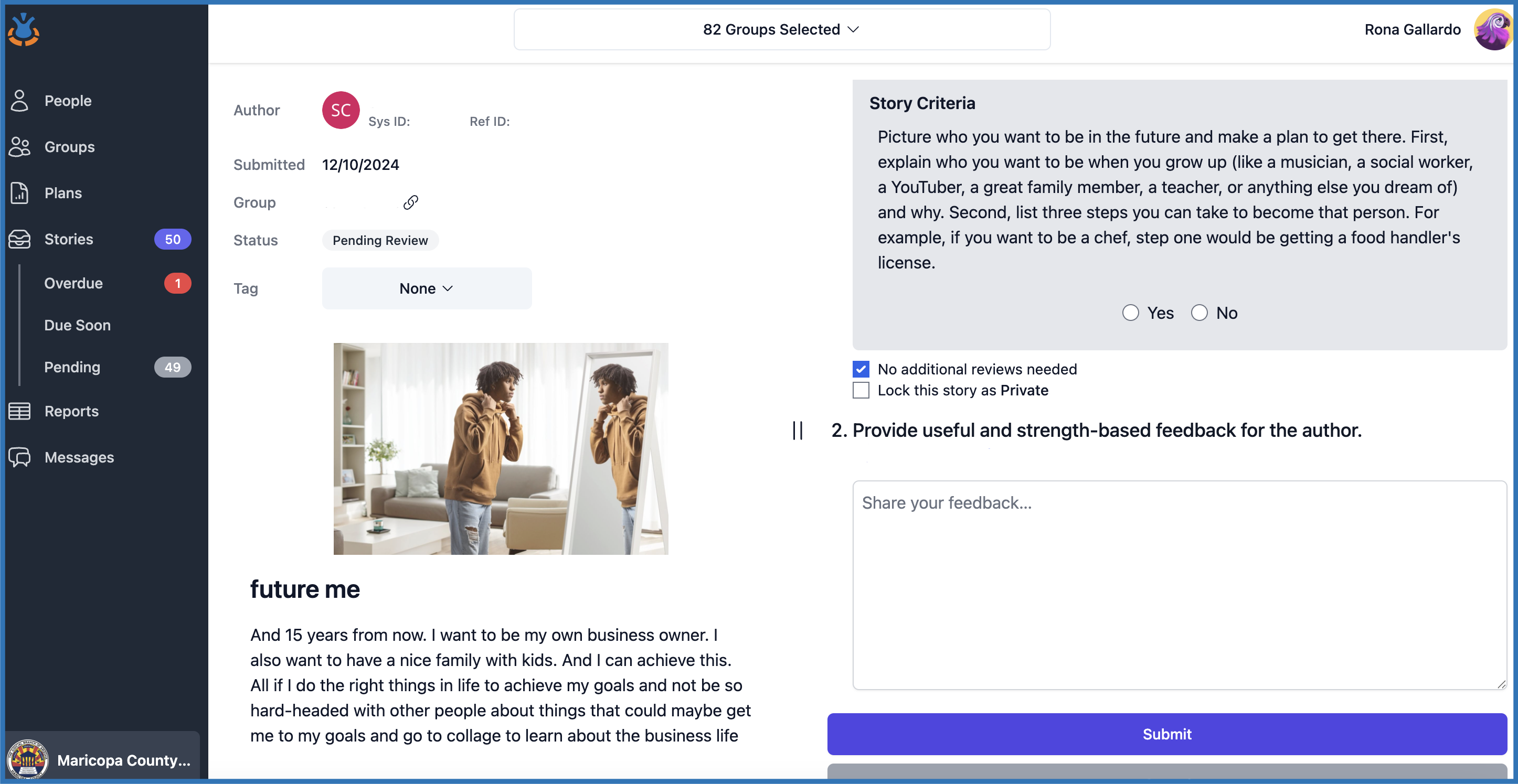The height and width of the screenshot is (784, 1518).
Task: Select No for Story Criteria
Action: pyautogui.click(x=1198, y=313)
